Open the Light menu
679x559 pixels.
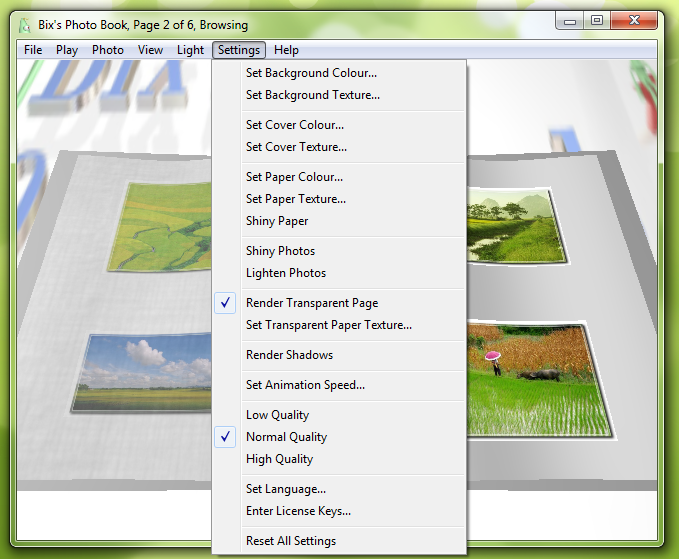pyautogui.click(x=190, y=50)
